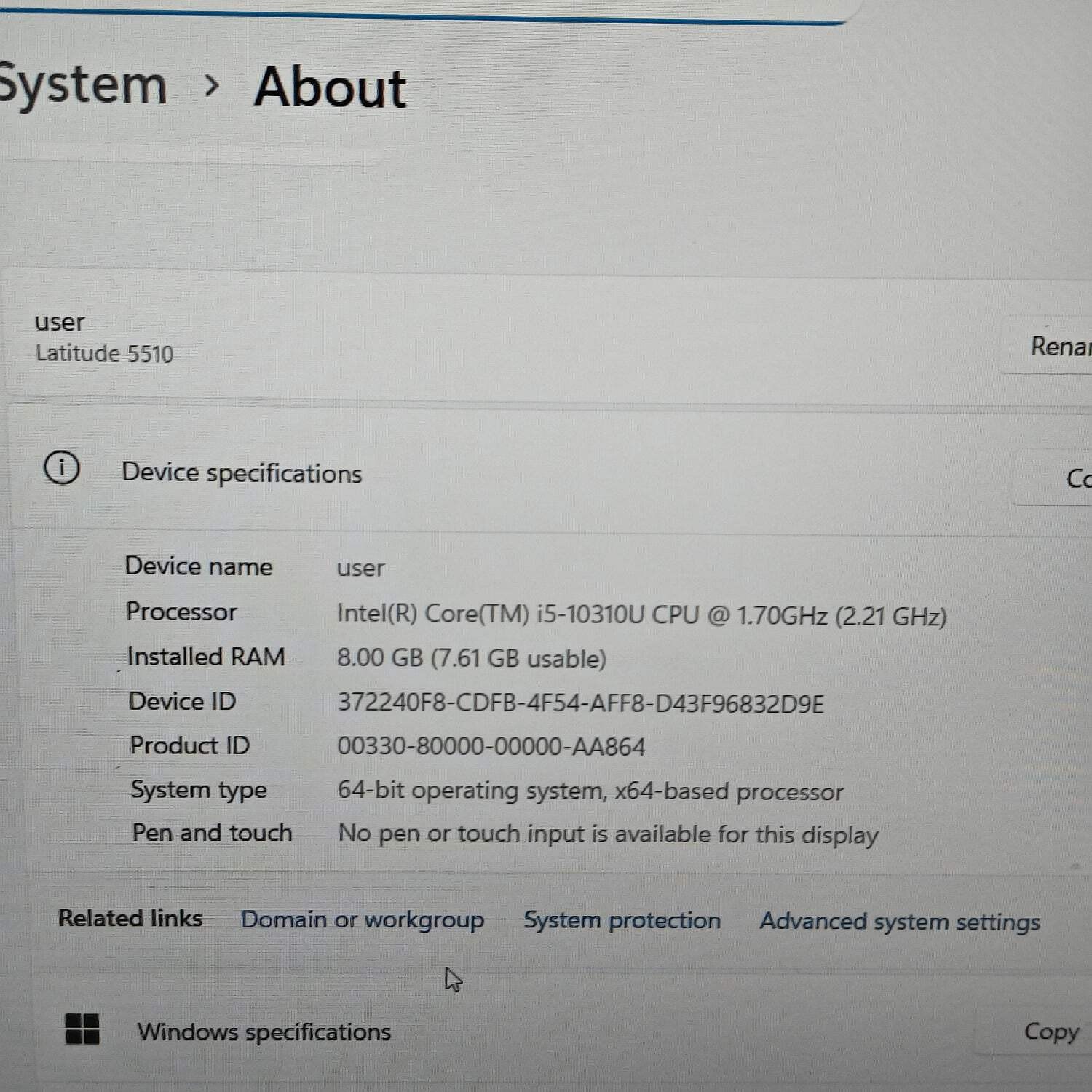This screenshot has width=1092, height=1092.
Task: Open Advanced system settings link
Action: pyautogui.click(x=900, y=922)
